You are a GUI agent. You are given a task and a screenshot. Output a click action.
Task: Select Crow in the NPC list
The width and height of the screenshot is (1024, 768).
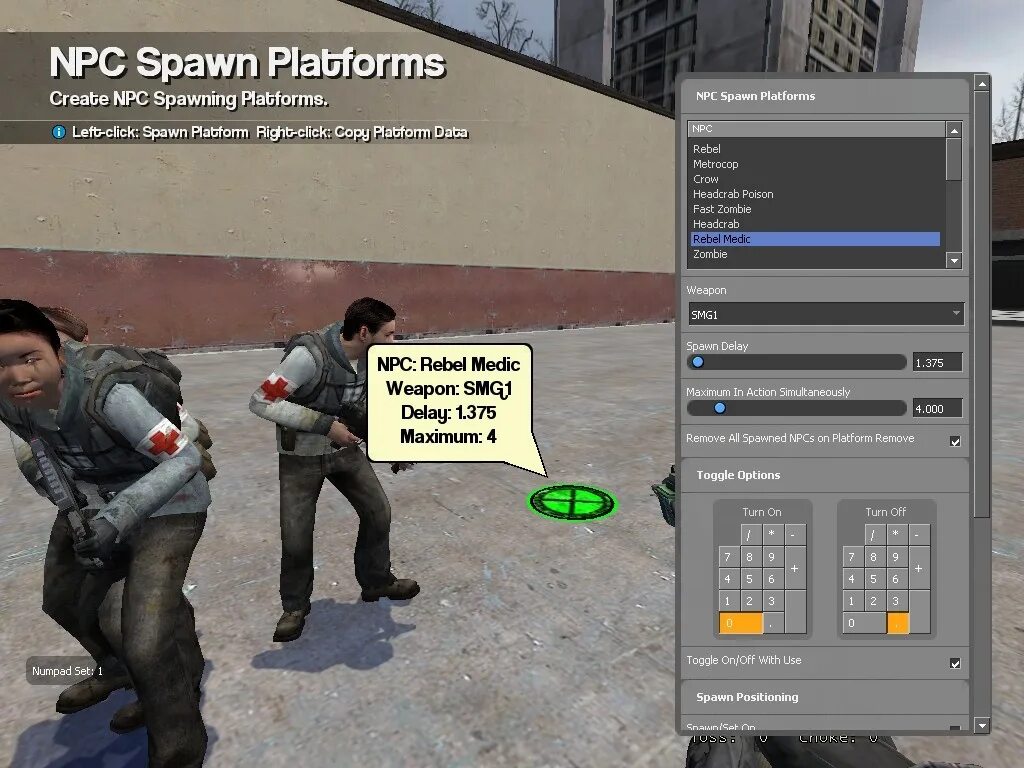click(x=815, y=179)
